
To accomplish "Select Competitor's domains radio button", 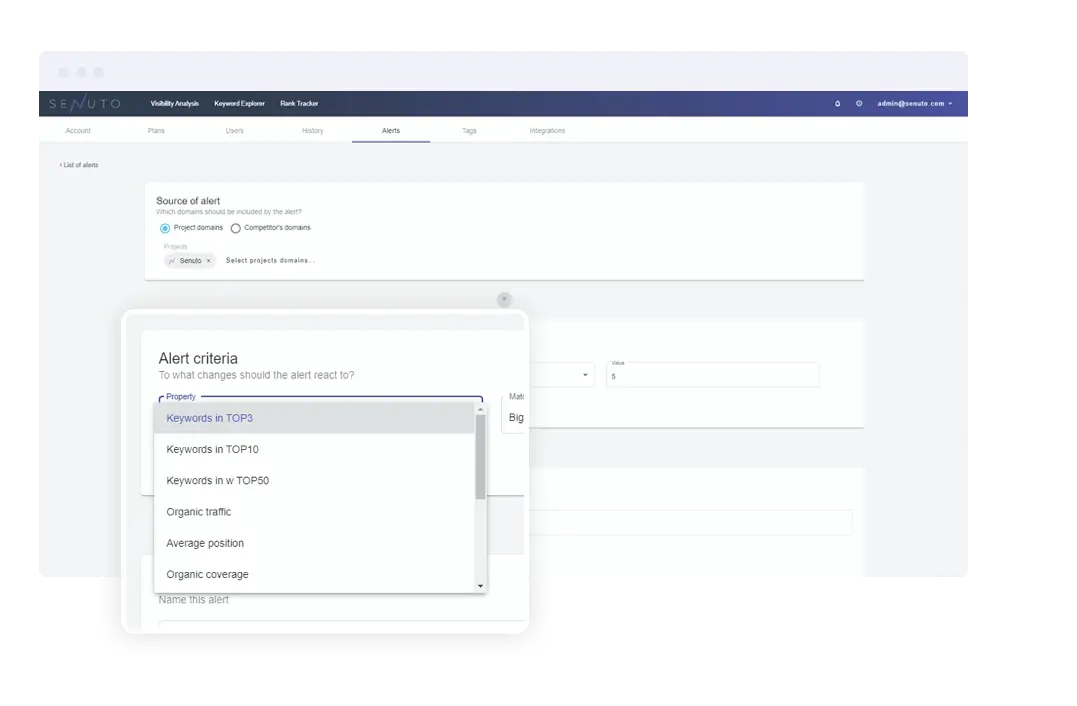I will coord(236,228).
